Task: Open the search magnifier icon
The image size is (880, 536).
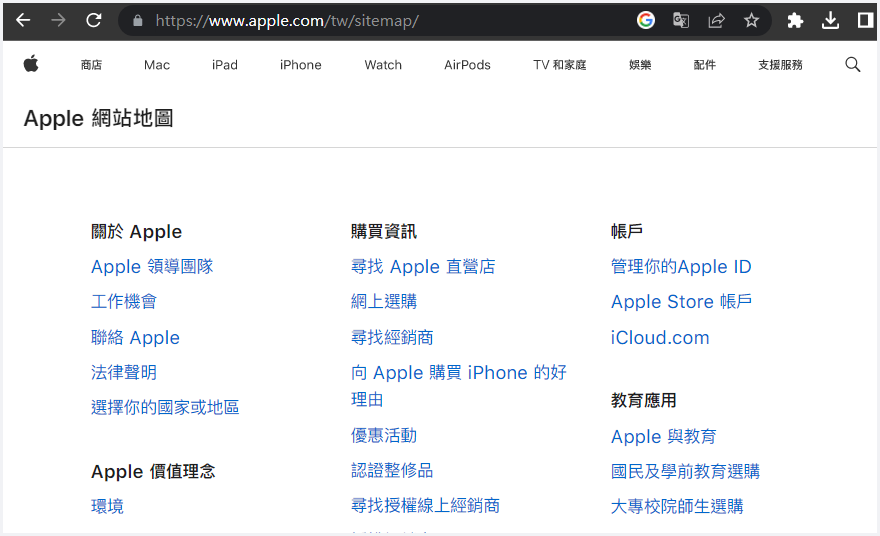Action: [852, 65]
